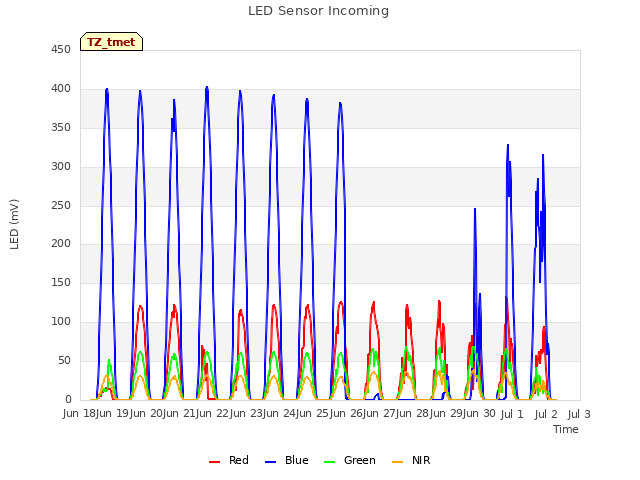The image size is (640, 480).
Task: Click the red peak on Jun 26
Action: pyautogui.click(x=374, y=302)
